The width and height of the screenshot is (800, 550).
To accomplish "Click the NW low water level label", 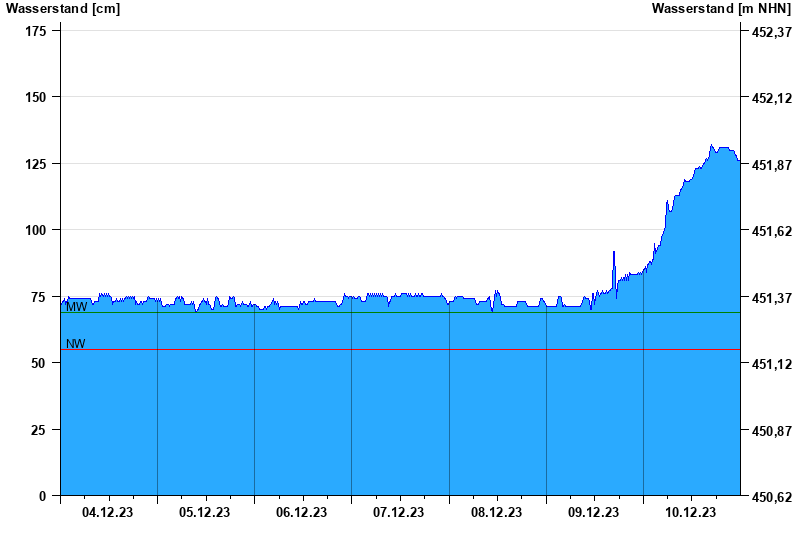I will point(76,344).
